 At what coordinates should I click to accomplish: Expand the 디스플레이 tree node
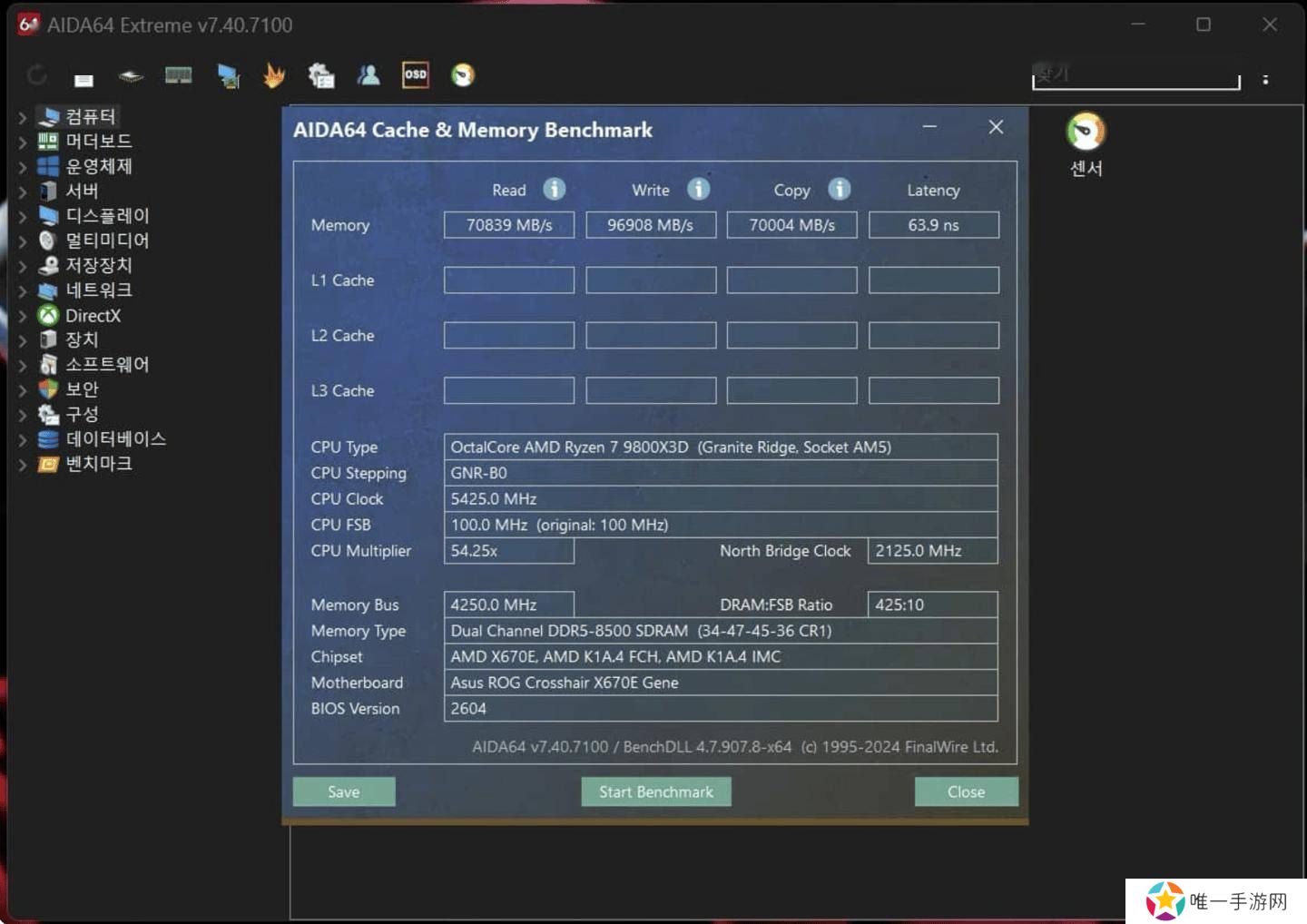click(23, 216)
